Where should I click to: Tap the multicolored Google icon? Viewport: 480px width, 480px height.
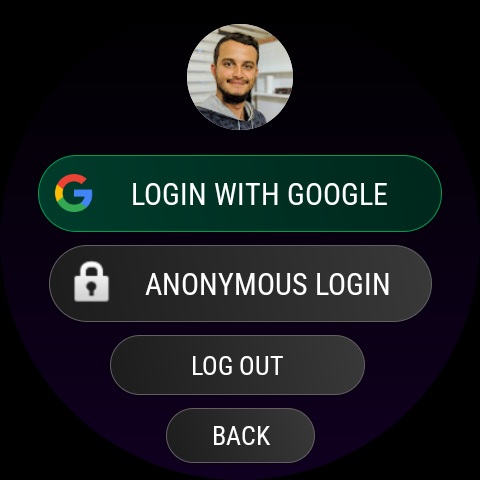pos(74,193)
